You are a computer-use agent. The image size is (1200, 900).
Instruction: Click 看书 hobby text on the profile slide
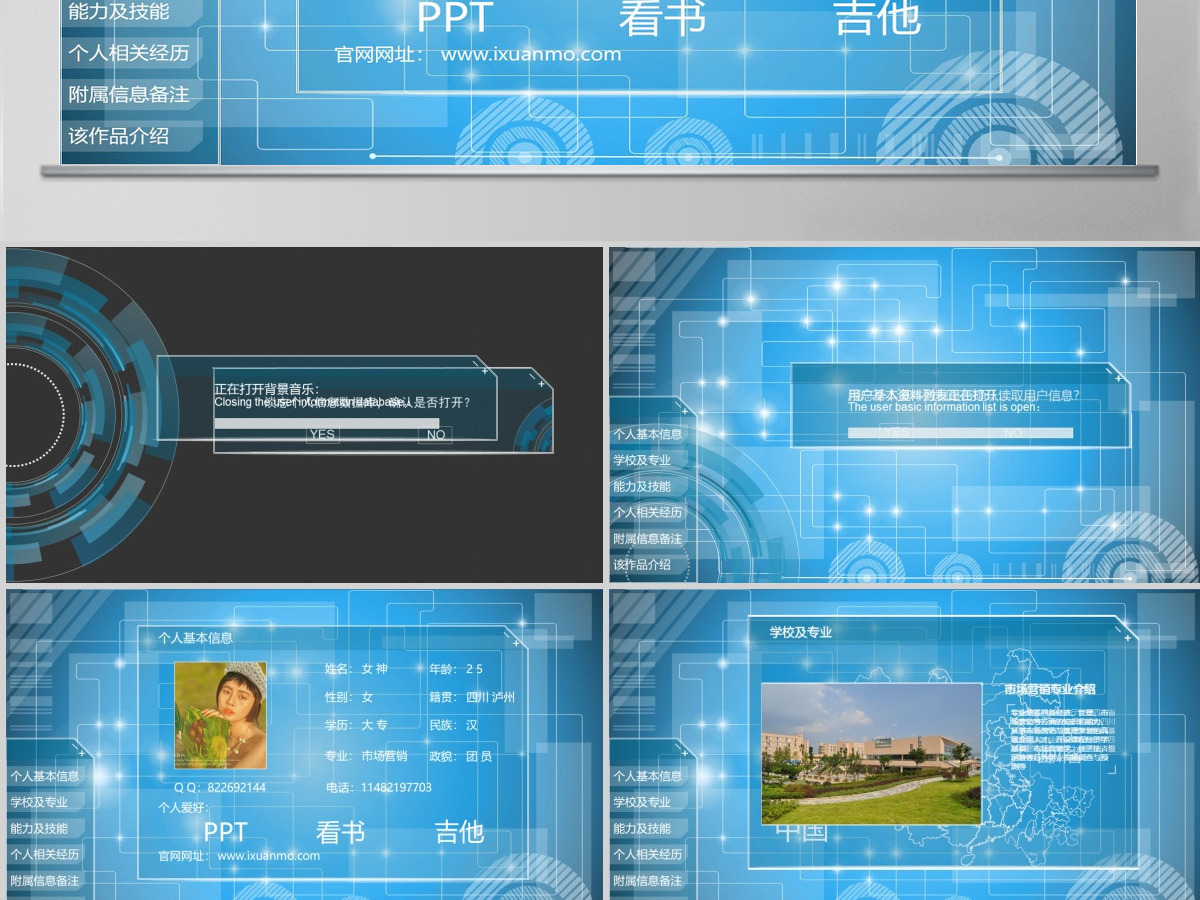tap(340, 833)
